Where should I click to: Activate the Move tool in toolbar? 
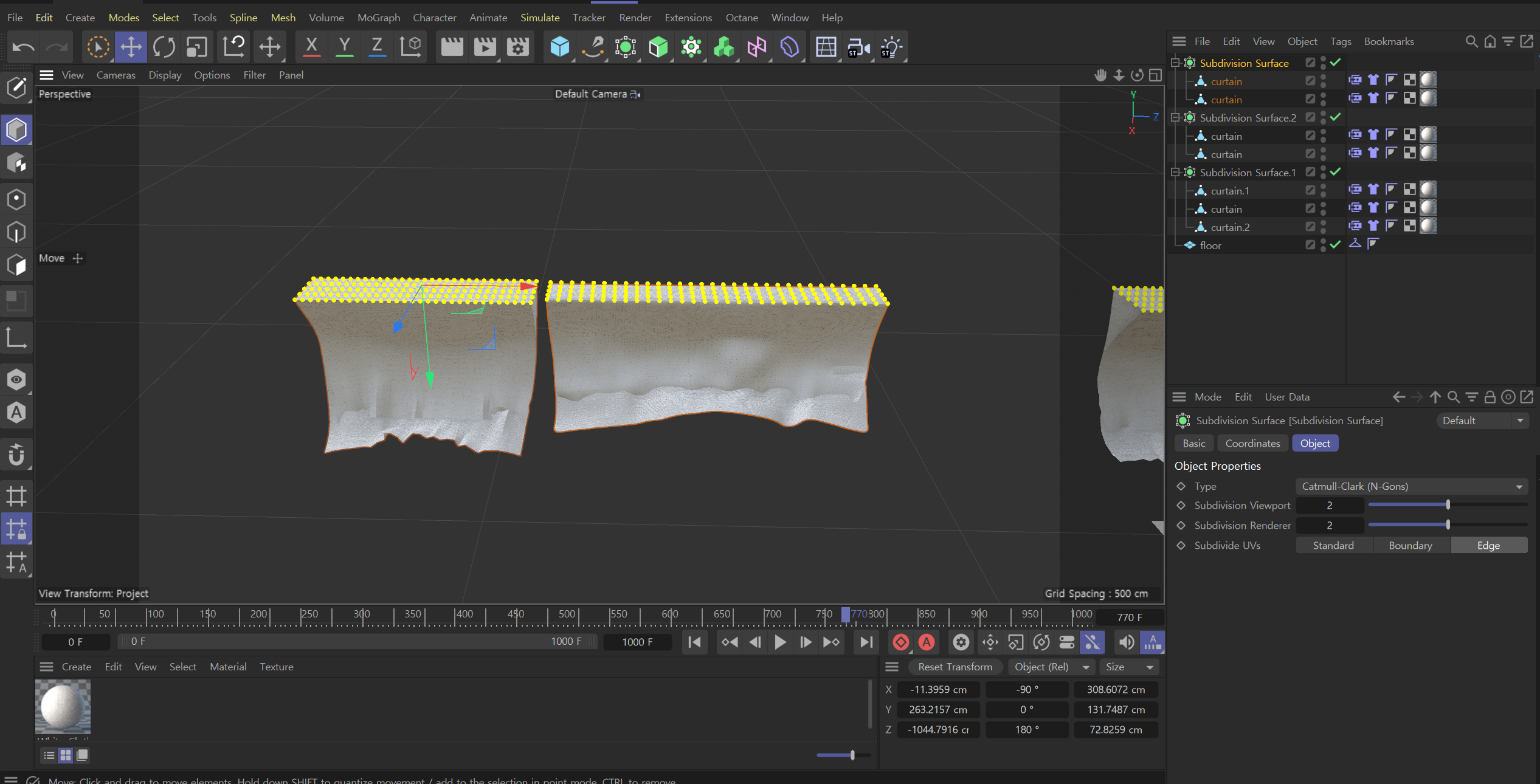131,47
